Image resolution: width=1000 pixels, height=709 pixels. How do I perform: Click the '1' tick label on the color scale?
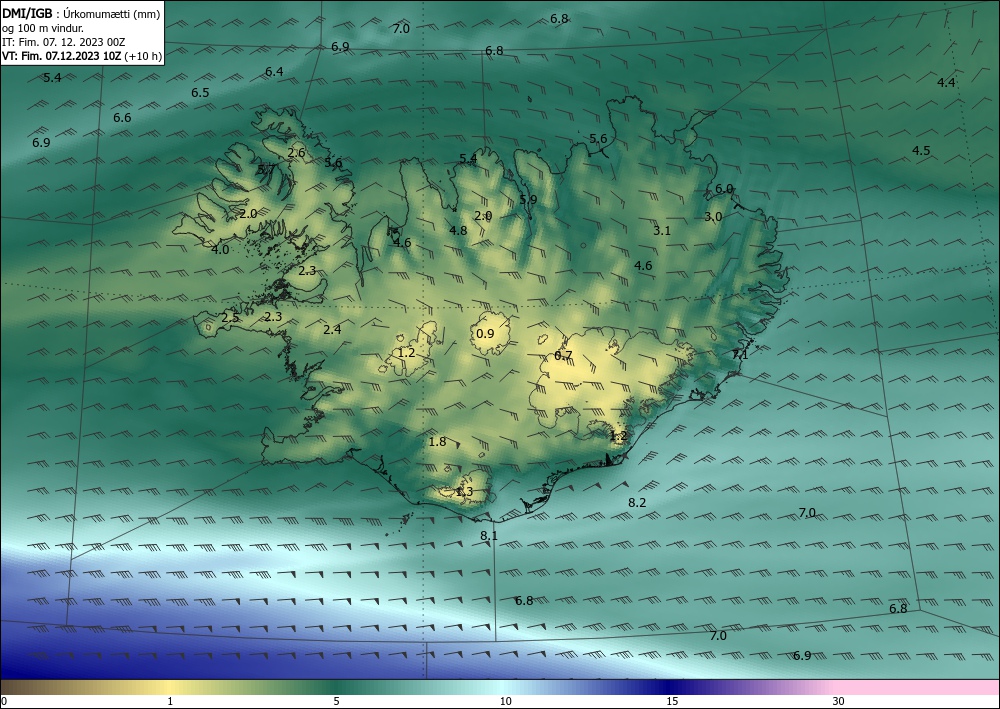pos(170,702)
